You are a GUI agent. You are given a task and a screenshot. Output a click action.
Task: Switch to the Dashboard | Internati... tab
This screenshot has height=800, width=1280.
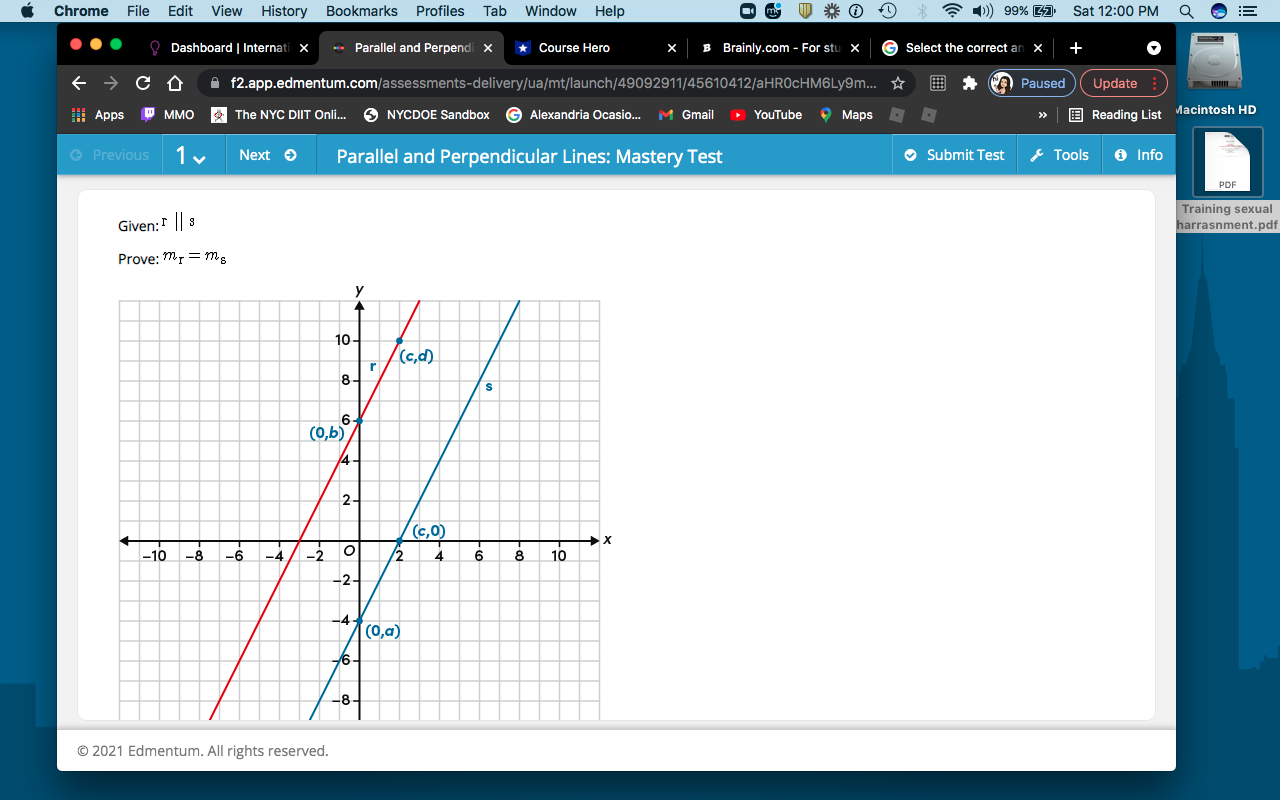click(227, 48)
